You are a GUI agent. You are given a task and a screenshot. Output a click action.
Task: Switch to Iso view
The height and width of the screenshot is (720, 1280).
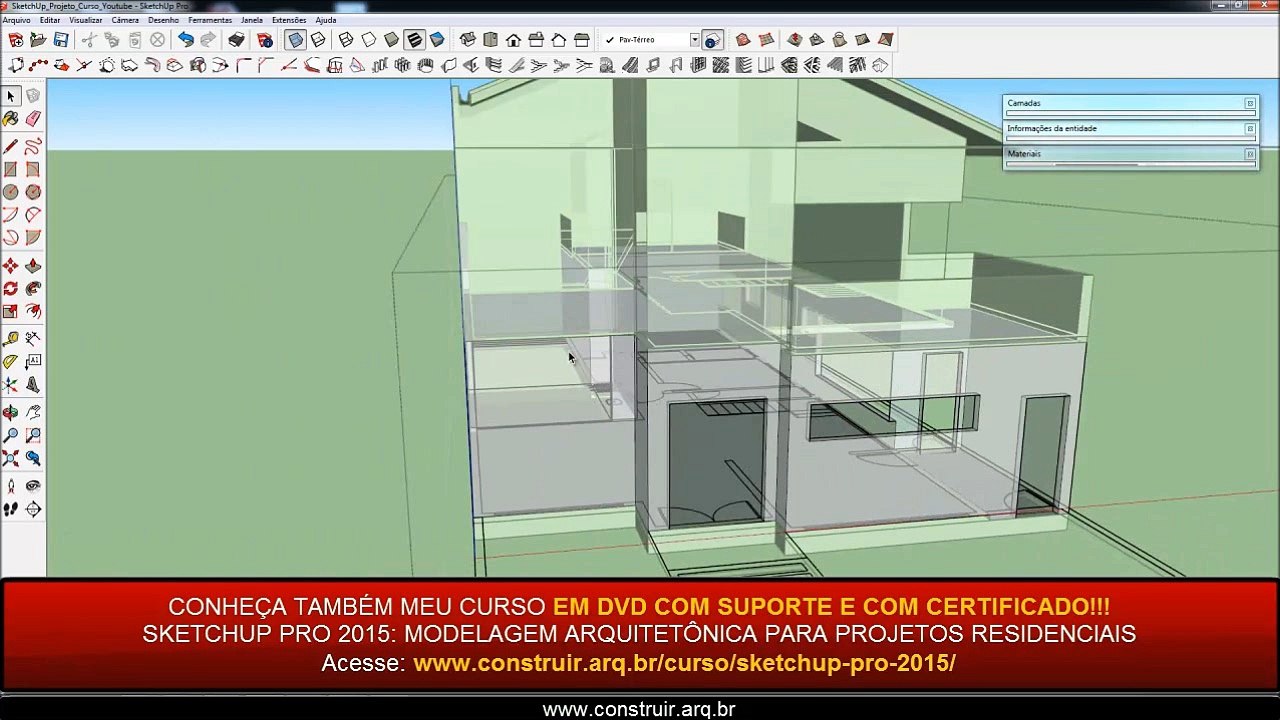[467, 40]
